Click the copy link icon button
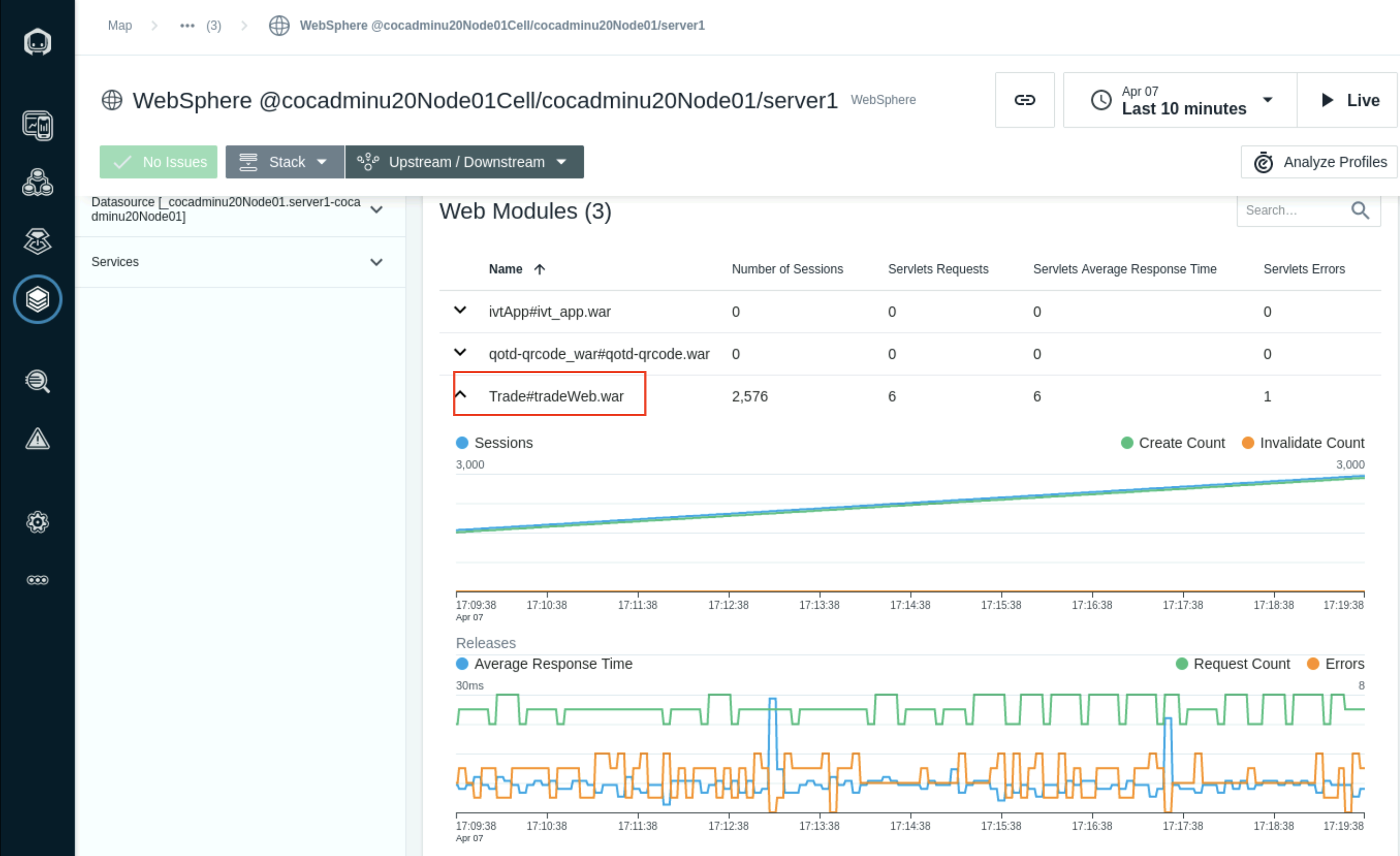 pyautogui.click(x=1024, y=100)
